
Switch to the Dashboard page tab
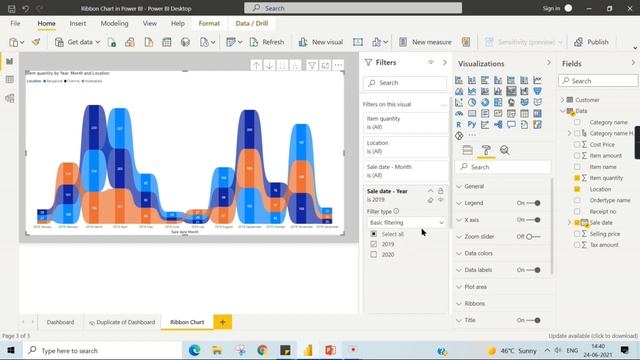tap(60, 322)
